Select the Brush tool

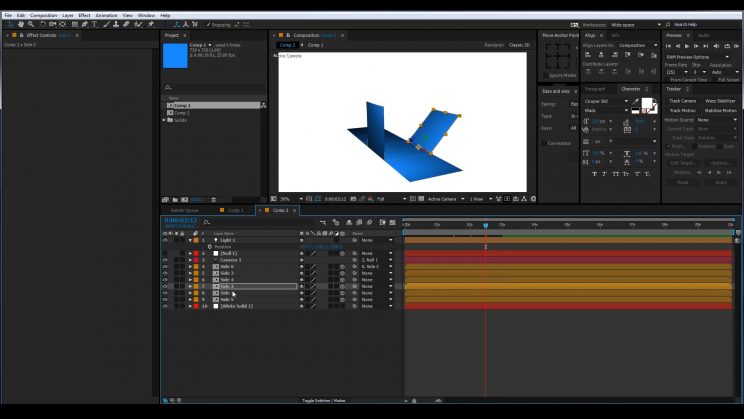(x=106, y=24)
